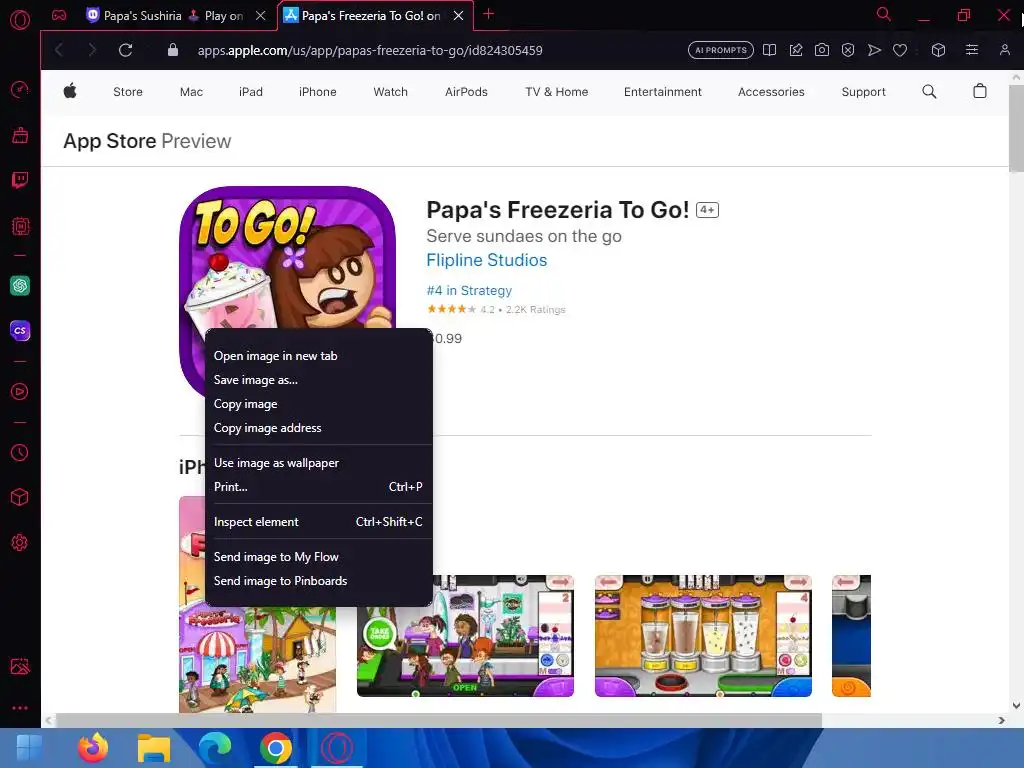The image size is (1024, 768).
Task: Click horizontal scrollbar at page bottom
Action: [439, 720]
